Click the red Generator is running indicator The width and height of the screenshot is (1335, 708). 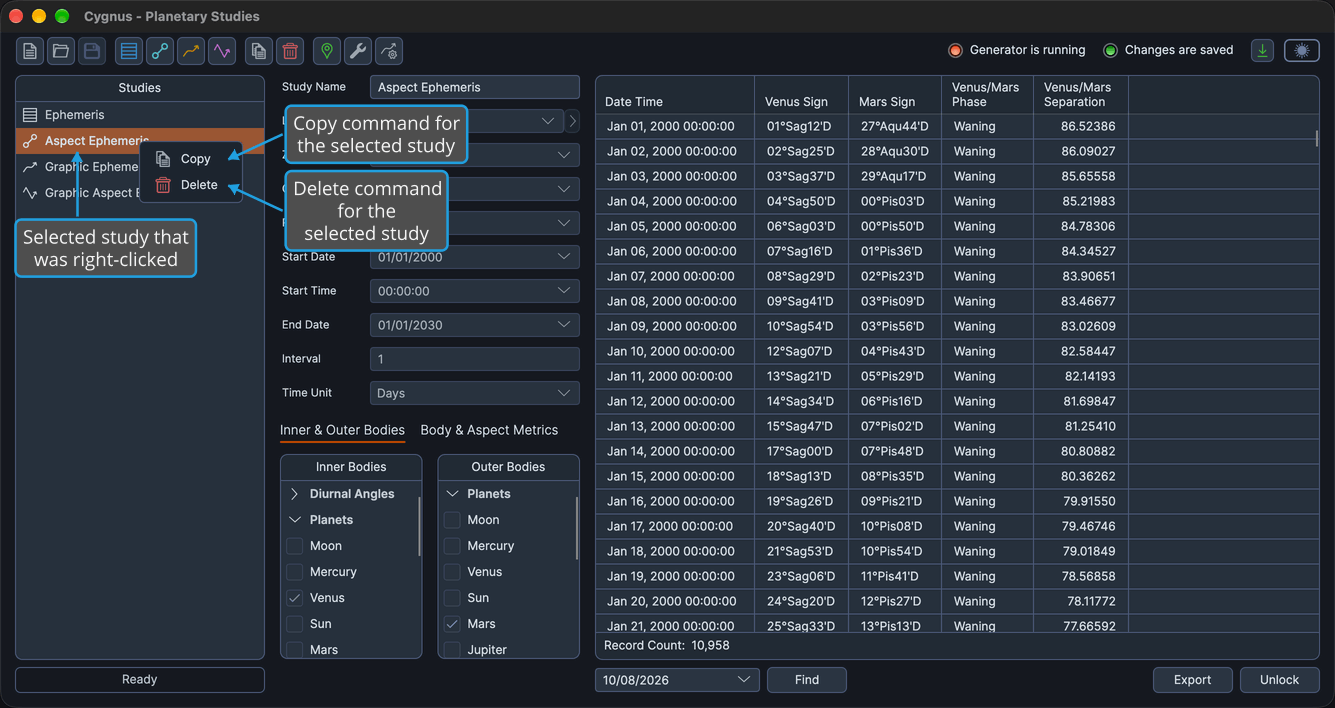click(955, 50)
